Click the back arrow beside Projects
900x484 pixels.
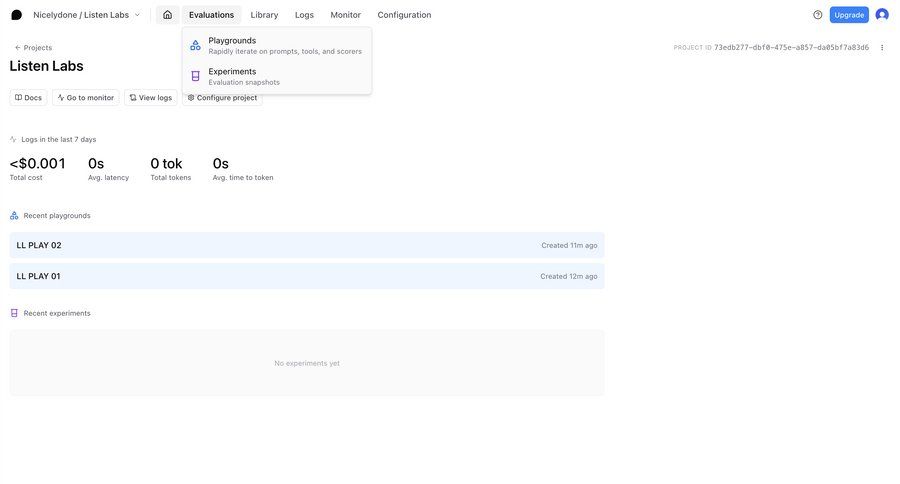pos(17,48)
